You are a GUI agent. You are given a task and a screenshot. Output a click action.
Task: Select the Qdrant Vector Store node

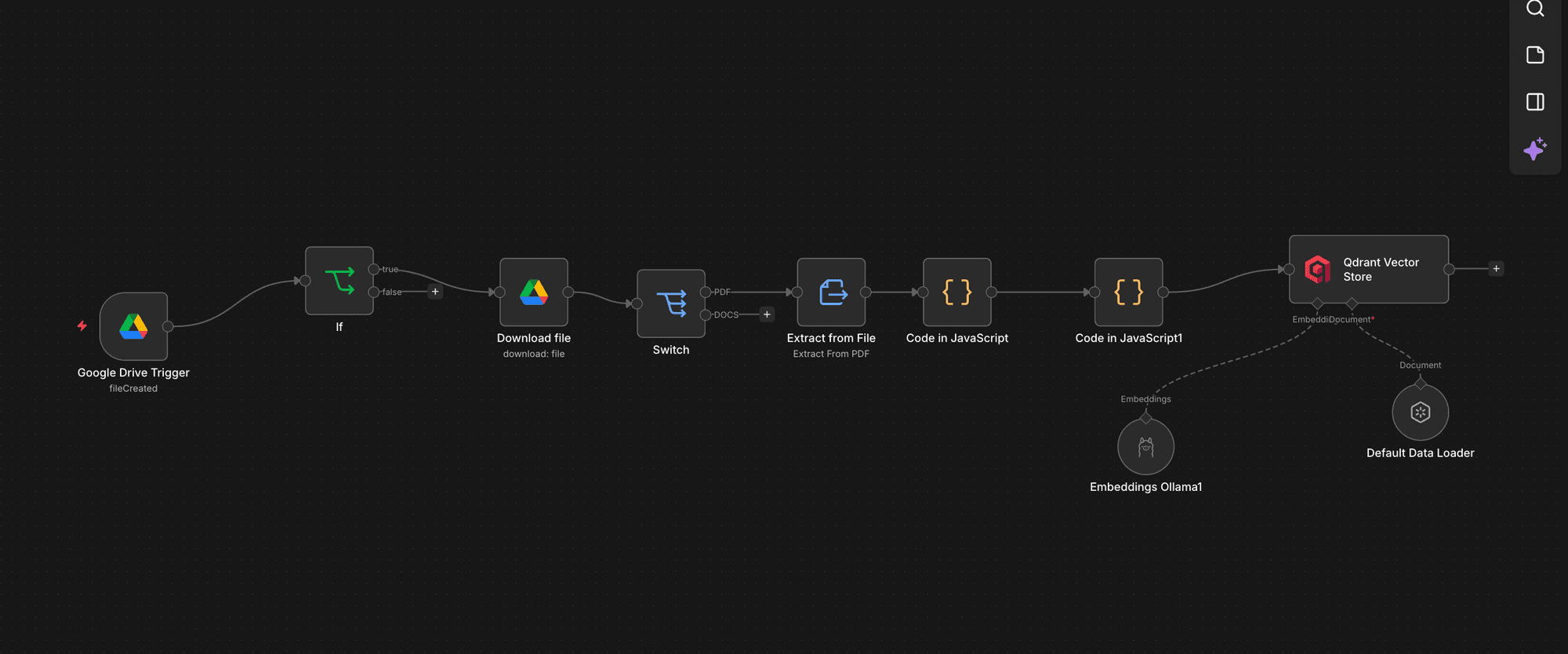(1369, 269)
